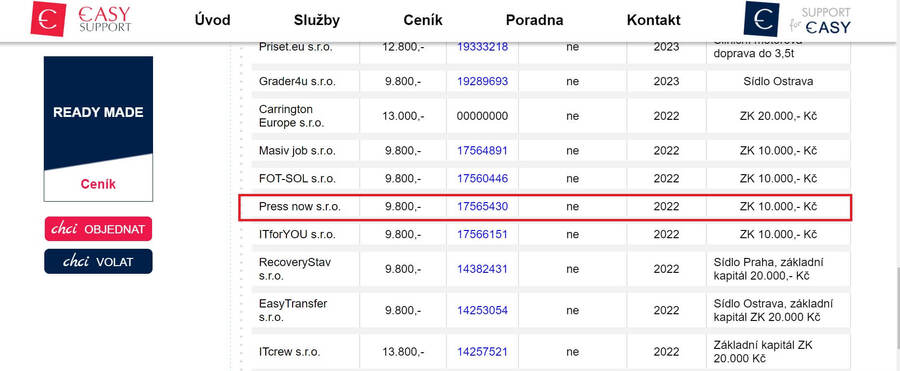Click the 2023 year in Grader4u row
The height and width of the screenshot is (371, 900).
pos(666,82)
